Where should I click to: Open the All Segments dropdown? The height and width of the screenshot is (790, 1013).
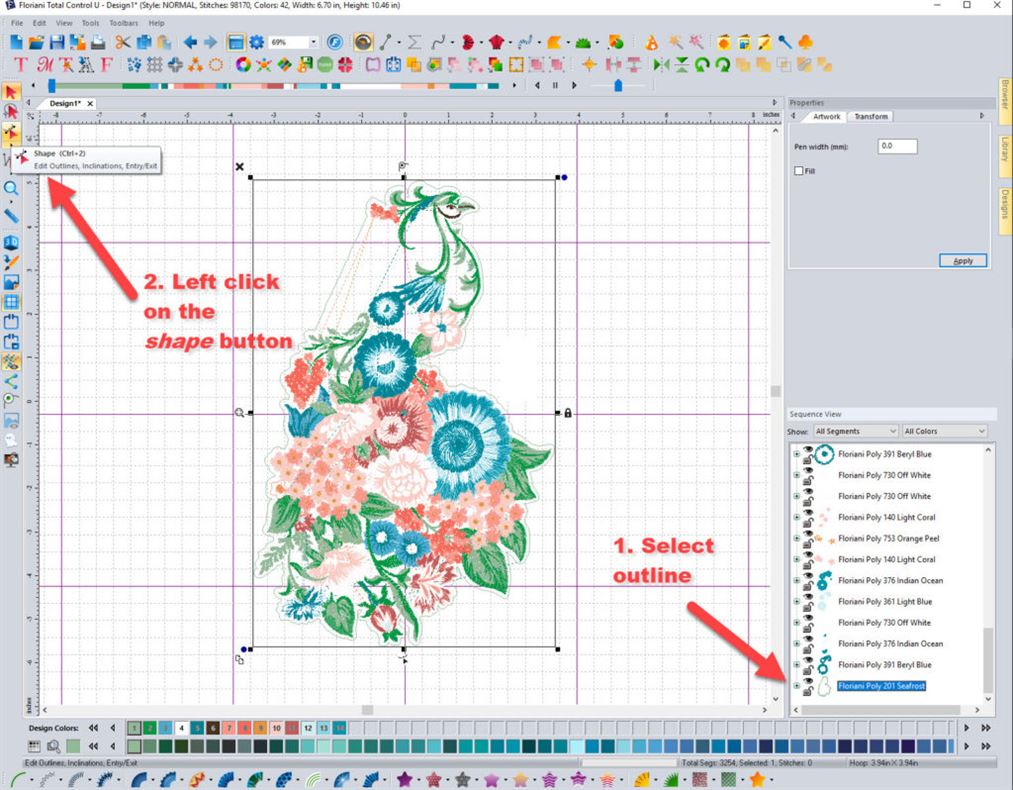click(853, 431)
